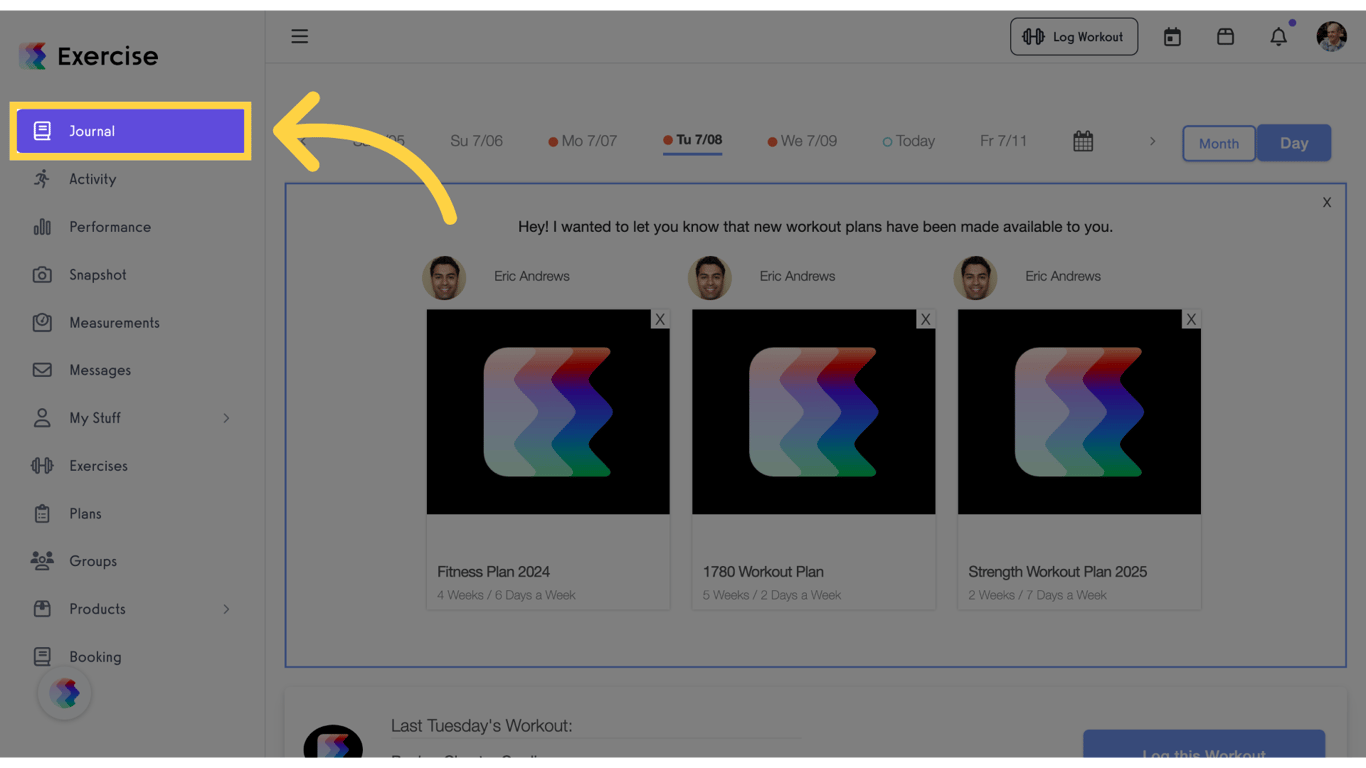
Task: Collapse the sidebar with the hamburger menu
Action: pyautogui.click(x=299, y=36)
